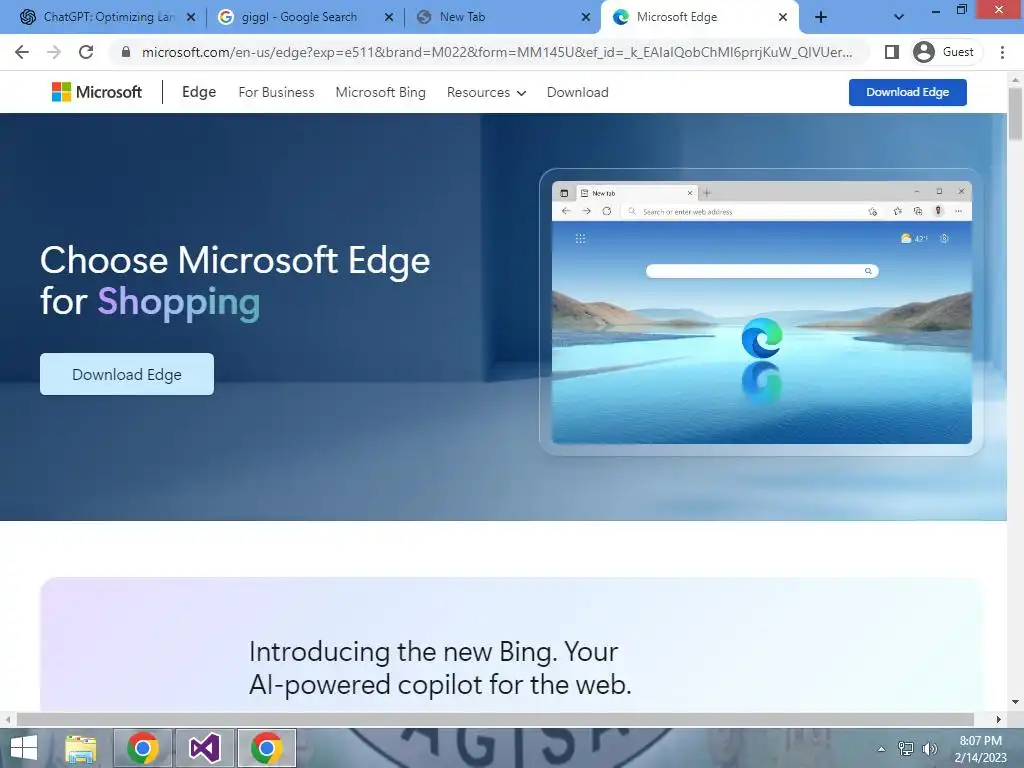Viewport: 1024px width, 768px height.
Task: Open the Guest profile button
Action: pos(944,52)
